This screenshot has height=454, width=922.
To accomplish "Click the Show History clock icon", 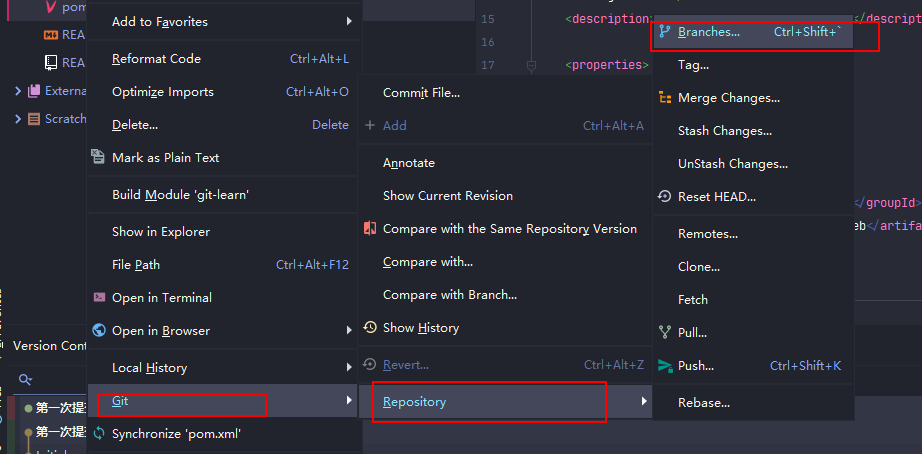I will point(370,328).
